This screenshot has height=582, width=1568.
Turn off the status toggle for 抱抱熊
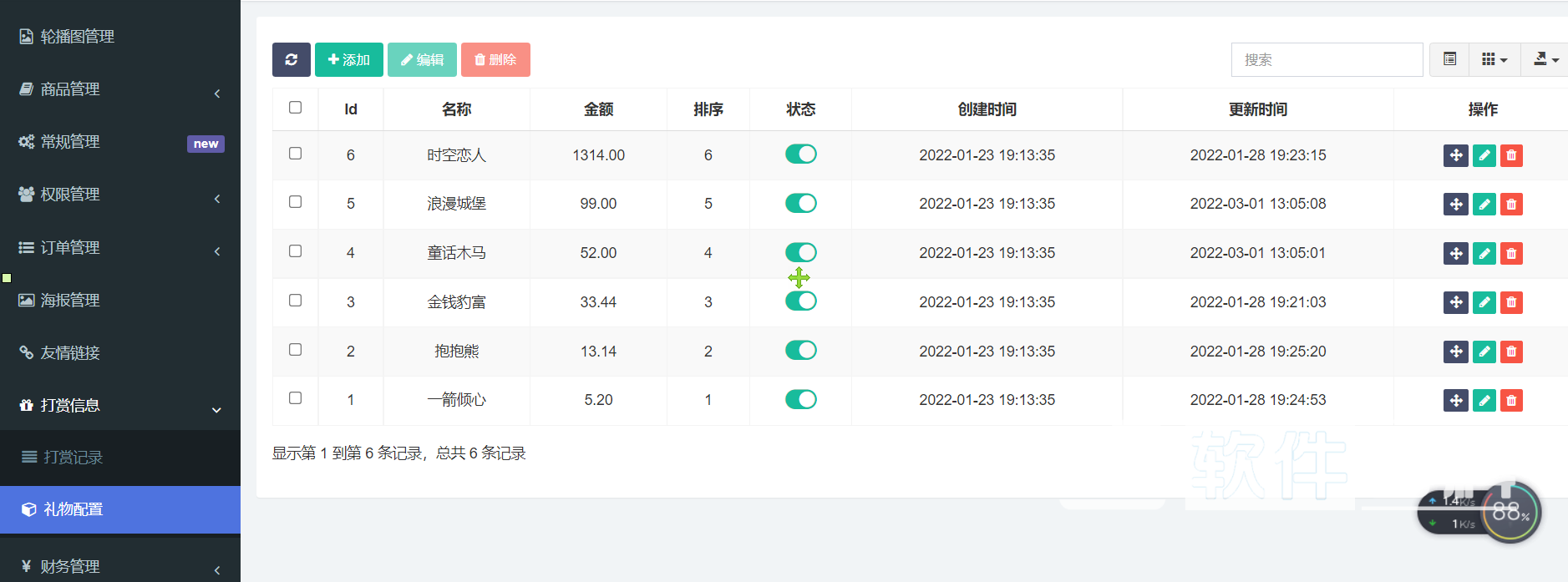pyautogui.click(x=800, y=351)
